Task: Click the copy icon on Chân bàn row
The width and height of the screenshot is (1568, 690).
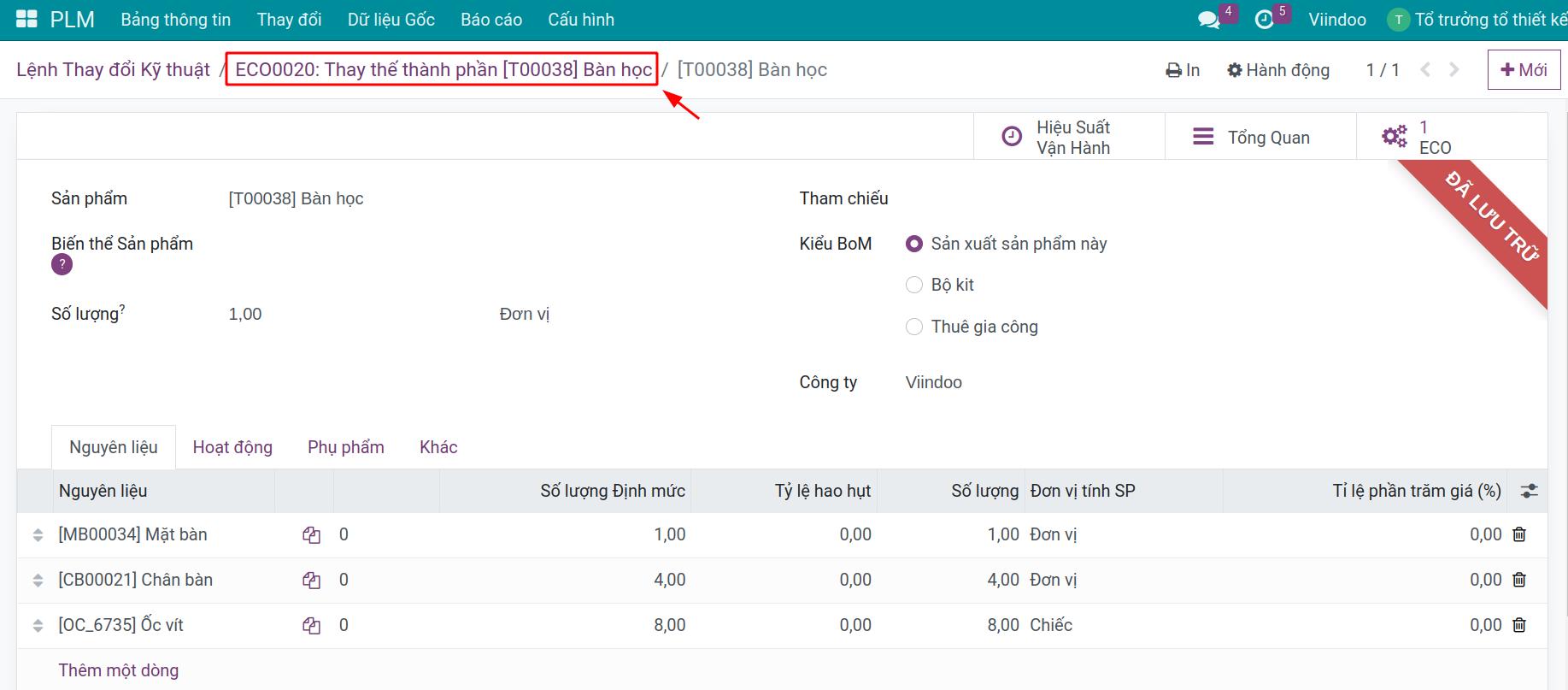Action: coord(311,581)
